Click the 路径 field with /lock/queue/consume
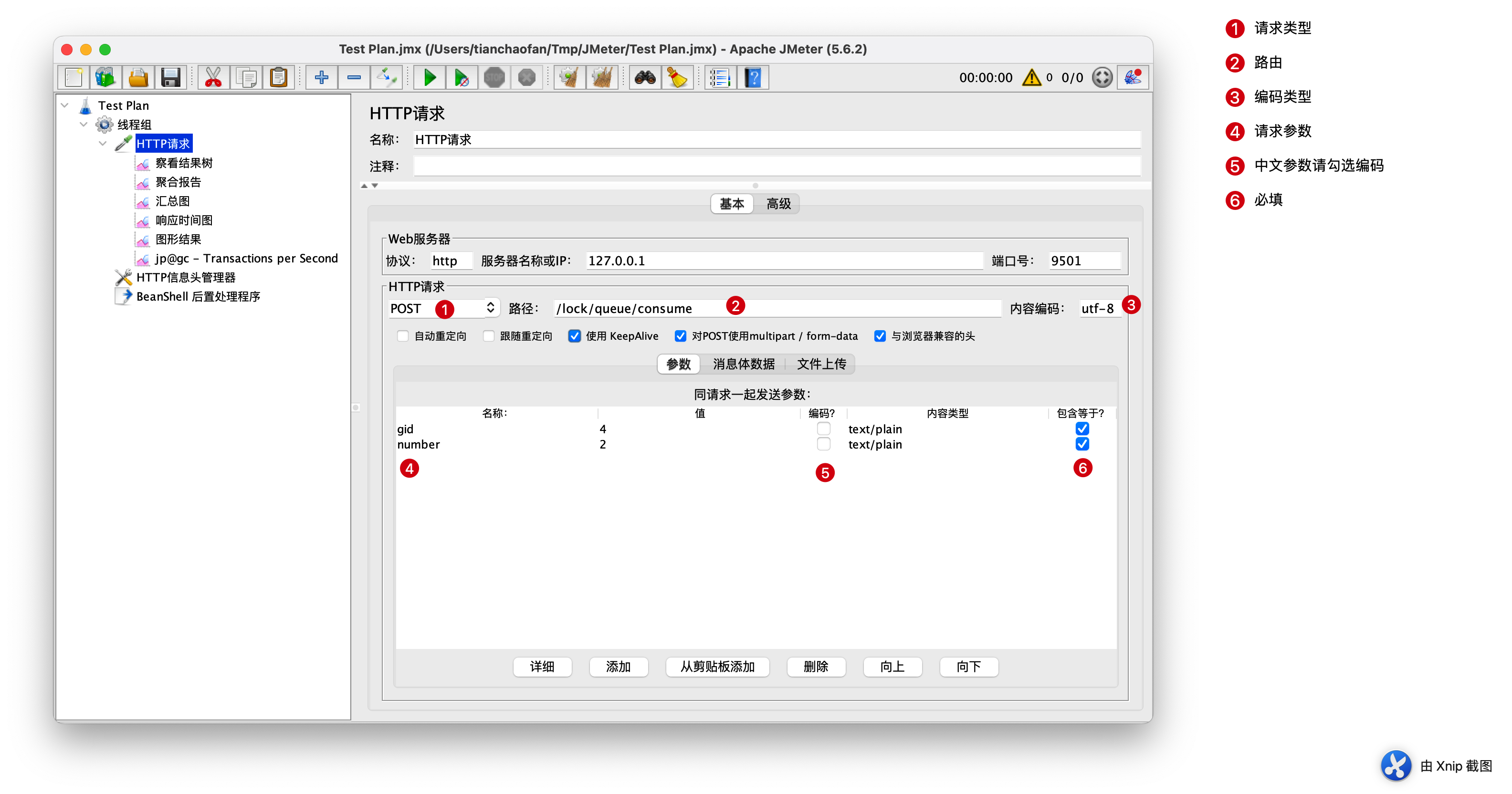1512x794 pixels. click(777, 309)
